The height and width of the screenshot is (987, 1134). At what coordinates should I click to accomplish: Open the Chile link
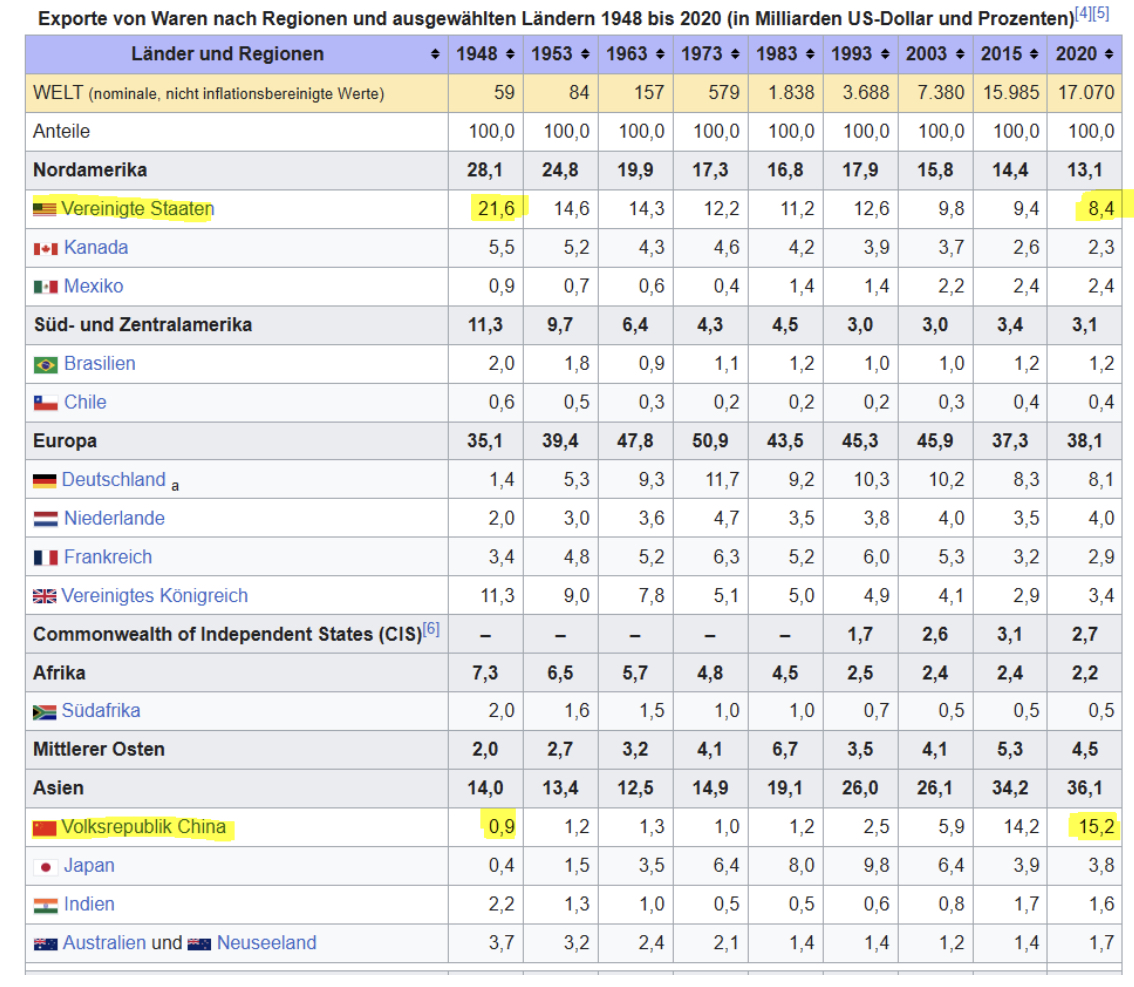[85, 402]
